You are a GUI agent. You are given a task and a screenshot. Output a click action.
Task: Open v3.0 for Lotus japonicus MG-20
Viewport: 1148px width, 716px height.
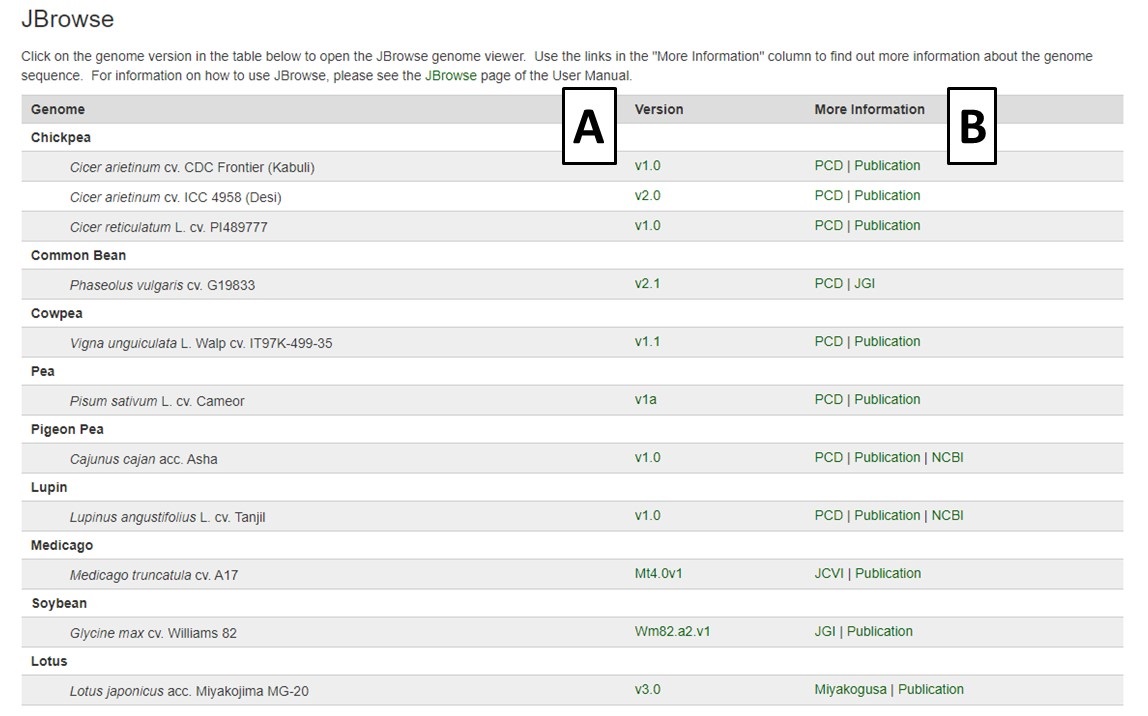(647, 689)
